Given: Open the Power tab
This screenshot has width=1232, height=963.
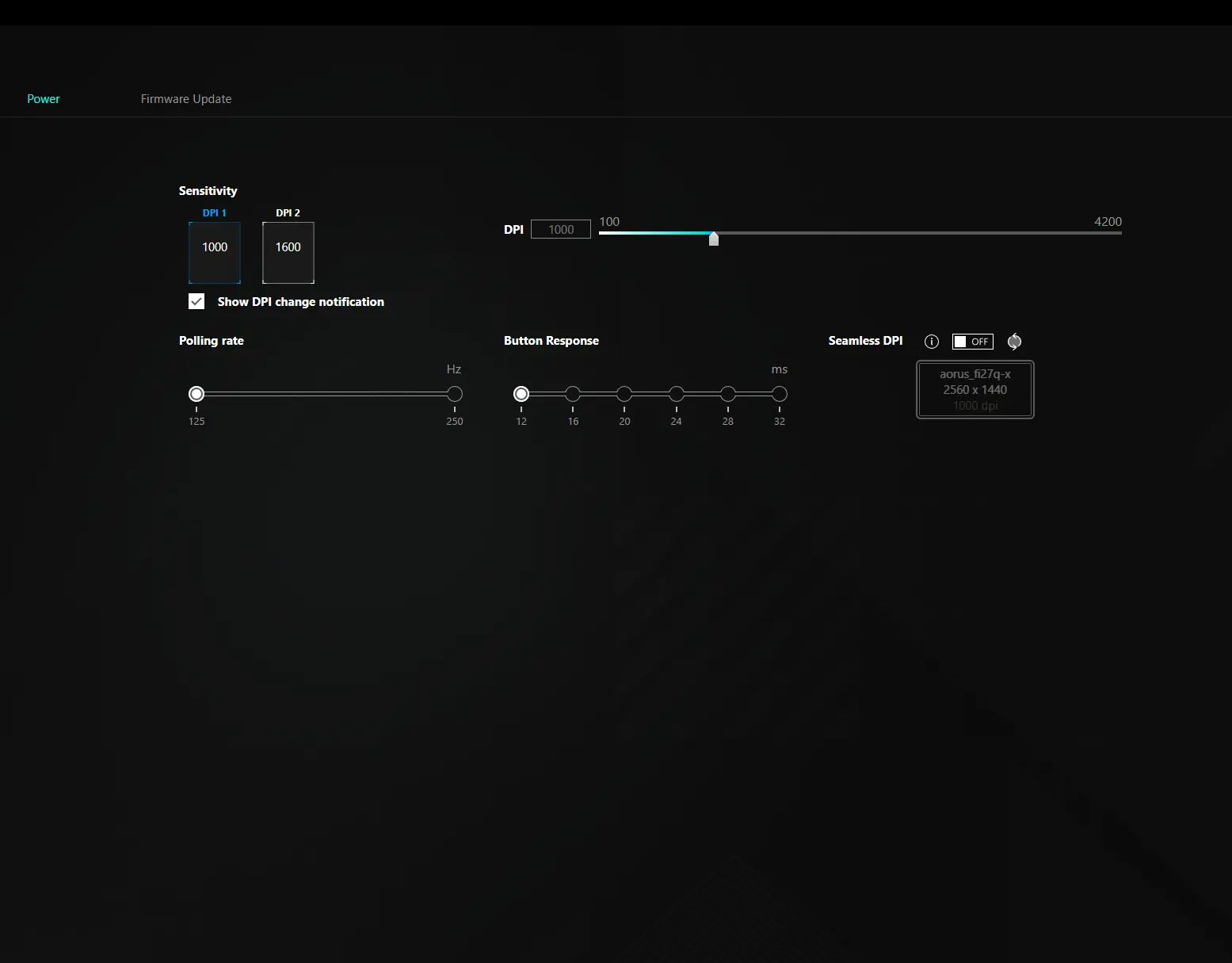Looking at the screenshot, I should (x=44, y=99).
